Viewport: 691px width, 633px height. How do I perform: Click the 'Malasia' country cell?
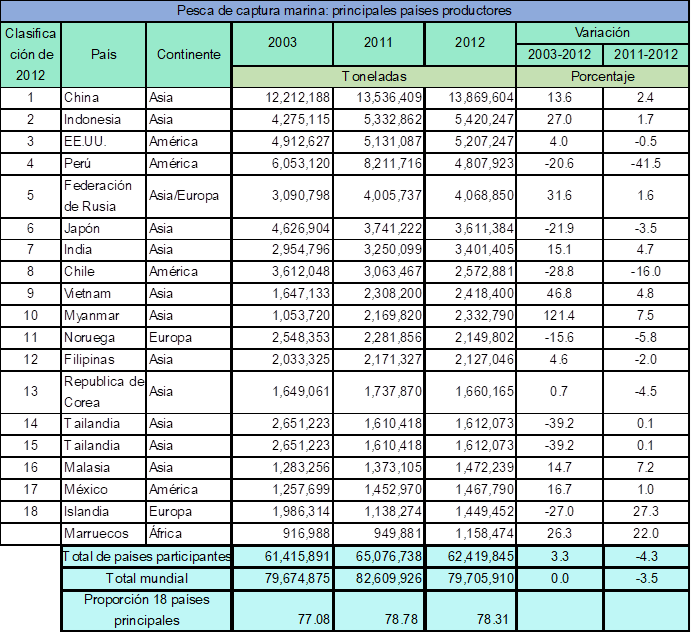[x=104, y=468]
